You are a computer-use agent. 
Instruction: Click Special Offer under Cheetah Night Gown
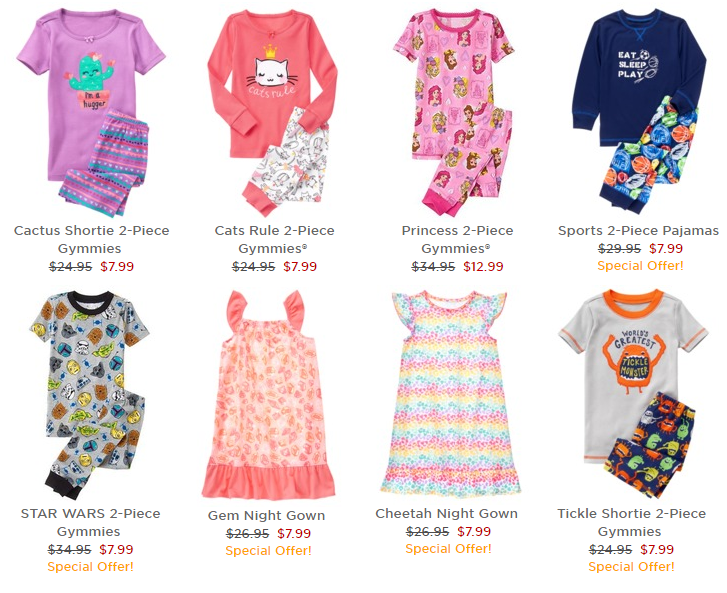[448, 549]
